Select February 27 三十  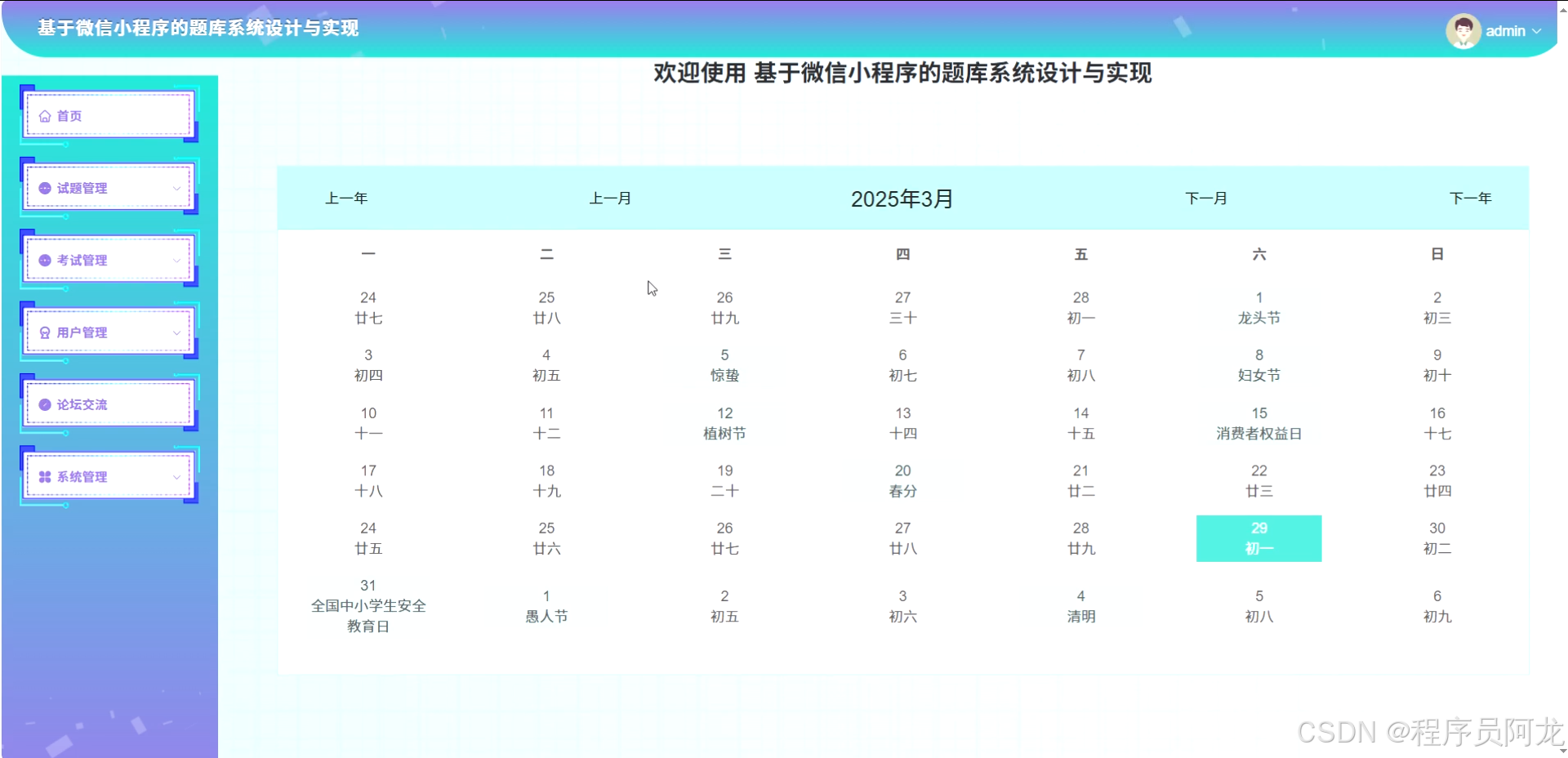(902, 308)
